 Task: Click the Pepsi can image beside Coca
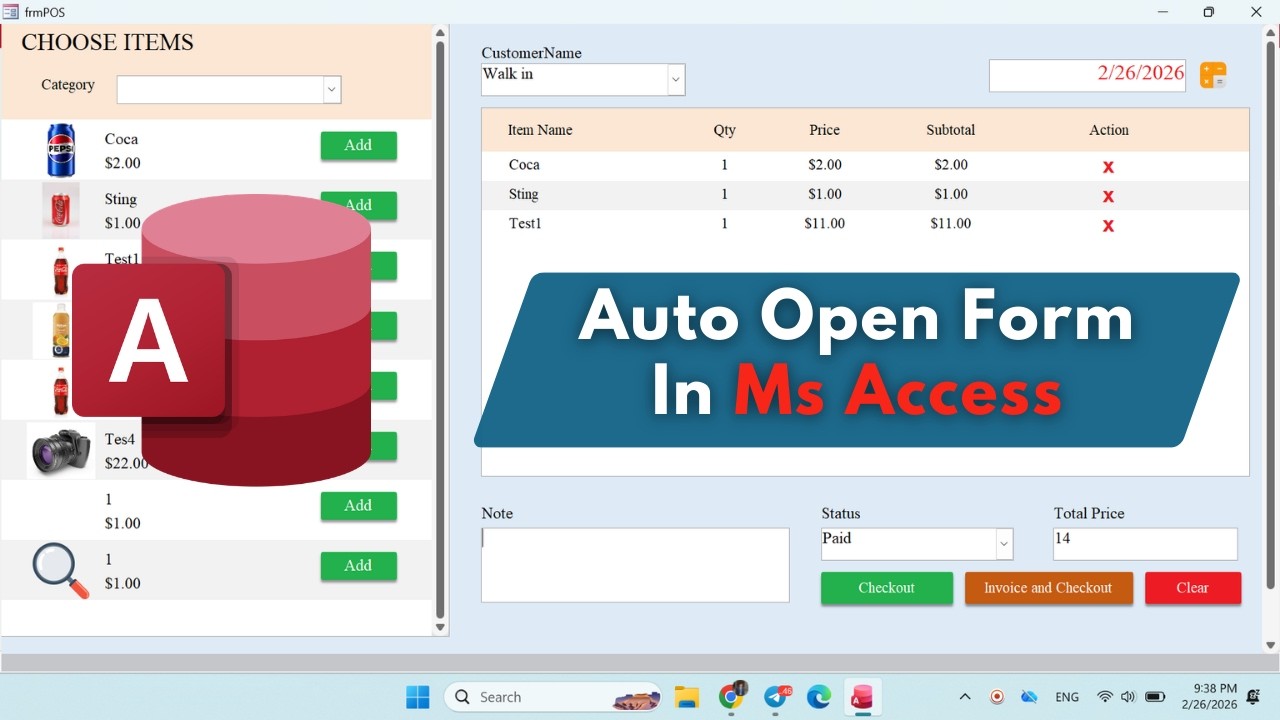click(61, 151)
